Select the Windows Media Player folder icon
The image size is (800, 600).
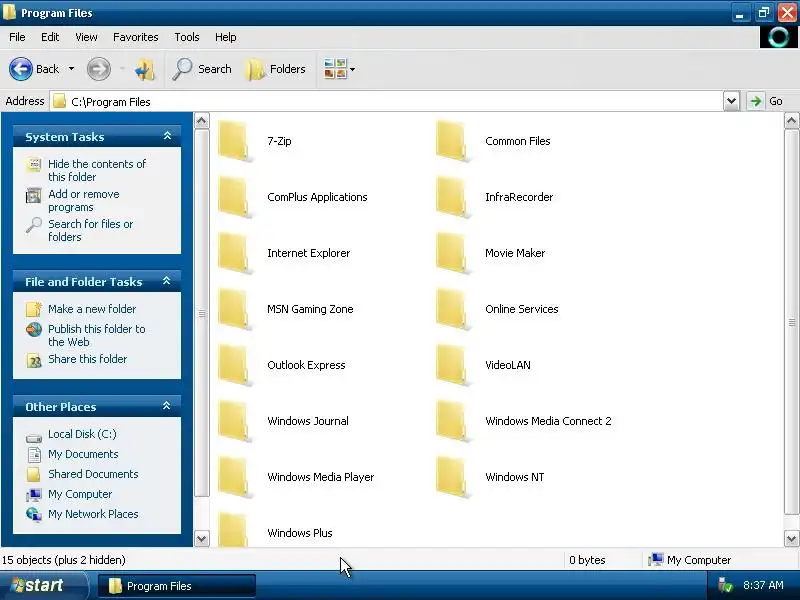pyautogui.click(x=235, y=477)
